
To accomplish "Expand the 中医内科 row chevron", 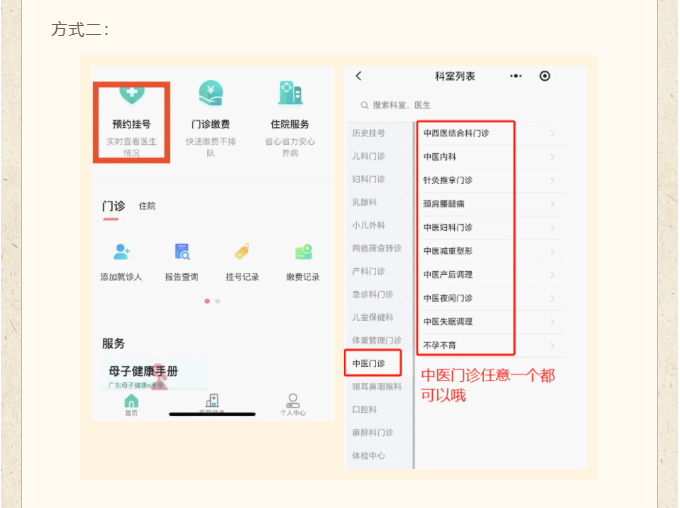I will [x=552, y=157].
